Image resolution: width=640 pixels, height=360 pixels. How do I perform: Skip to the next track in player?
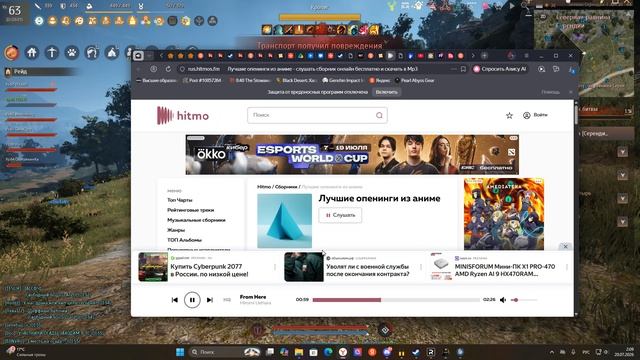point(209,300)
